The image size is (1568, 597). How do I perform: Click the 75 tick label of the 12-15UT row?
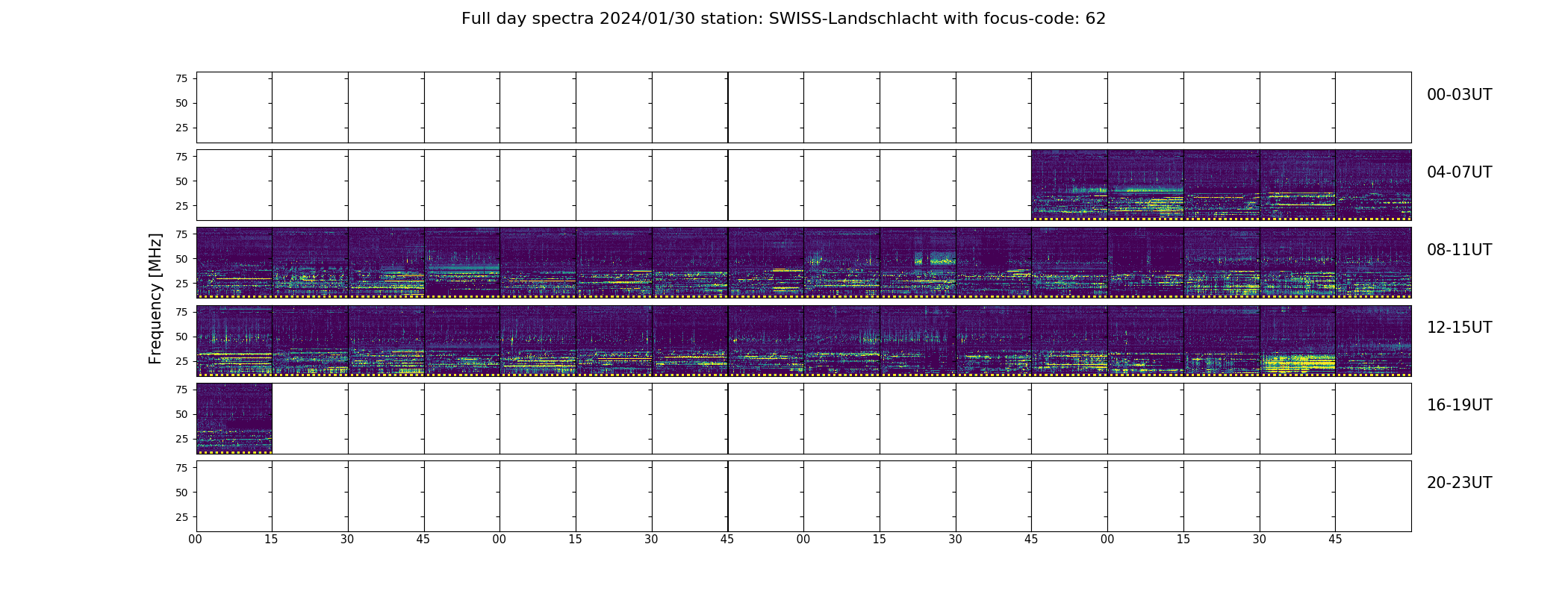tap(181, 312)
